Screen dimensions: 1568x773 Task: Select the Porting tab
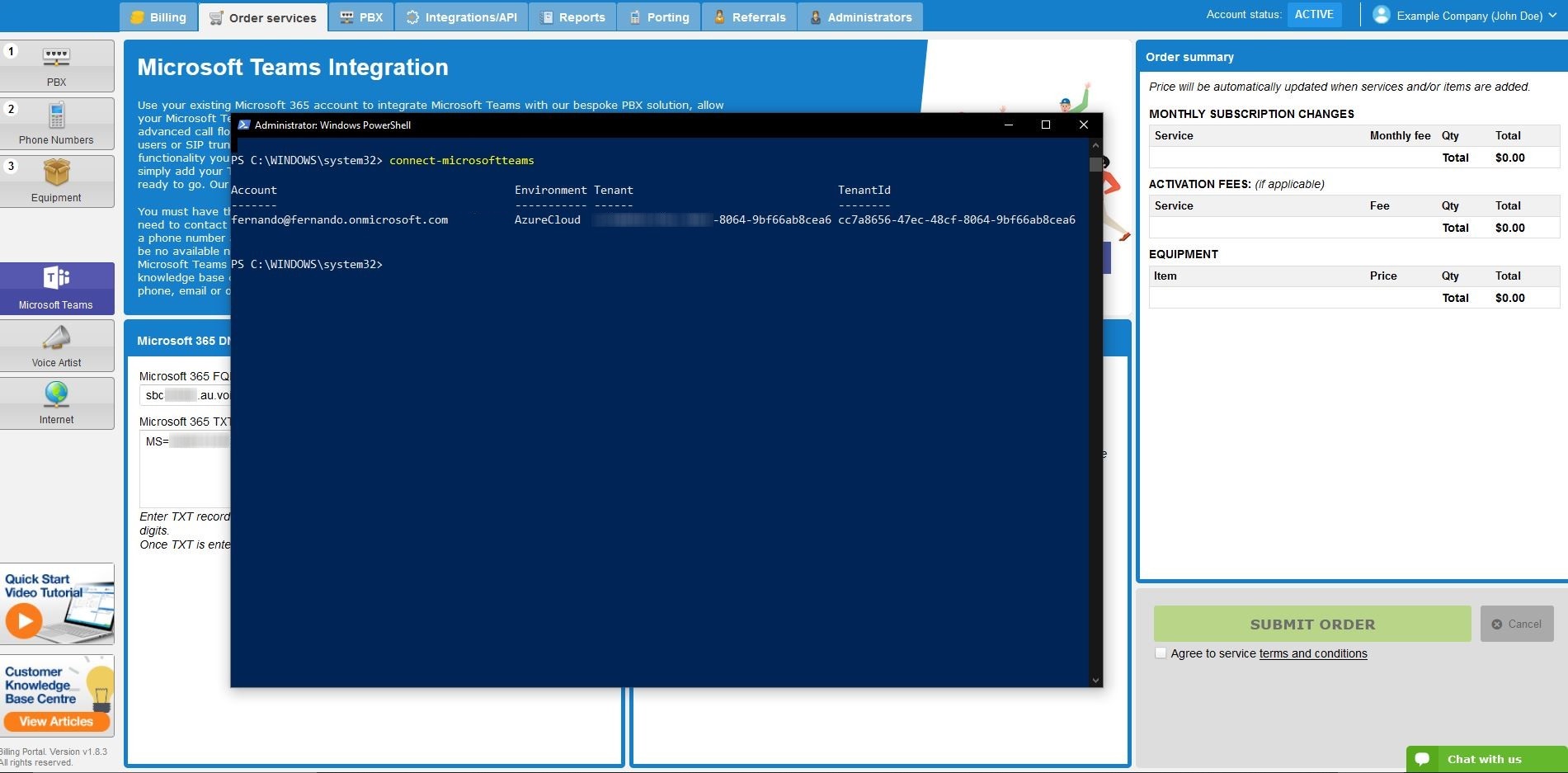pos(657,16)
